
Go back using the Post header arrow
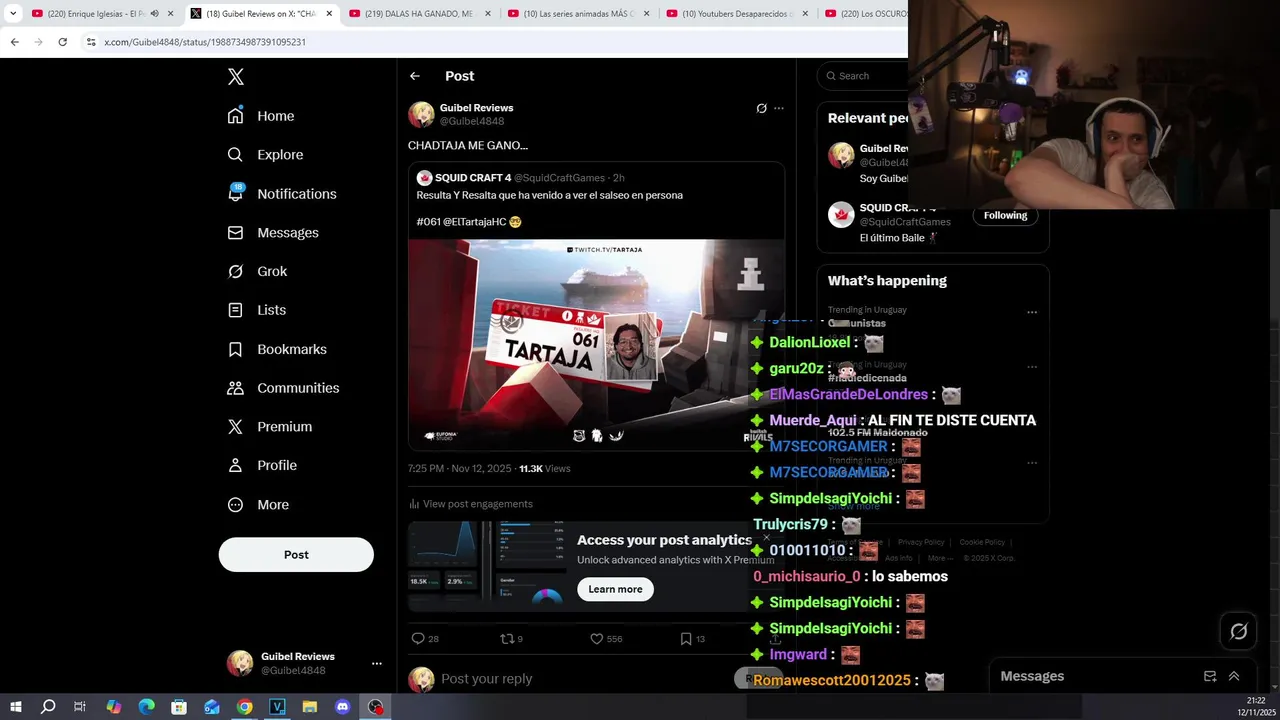(415, 76)
